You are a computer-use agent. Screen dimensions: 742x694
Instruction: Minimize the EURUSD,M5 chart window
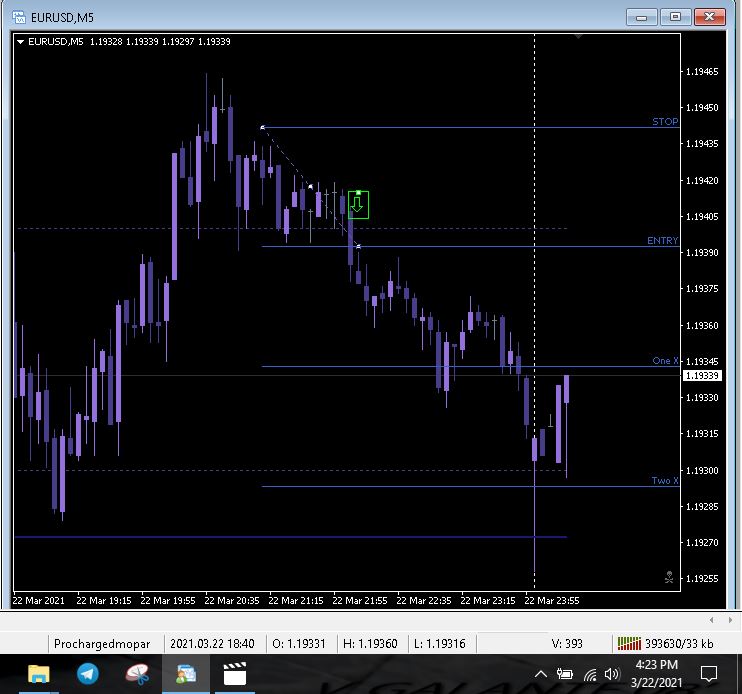coord(642,17)
